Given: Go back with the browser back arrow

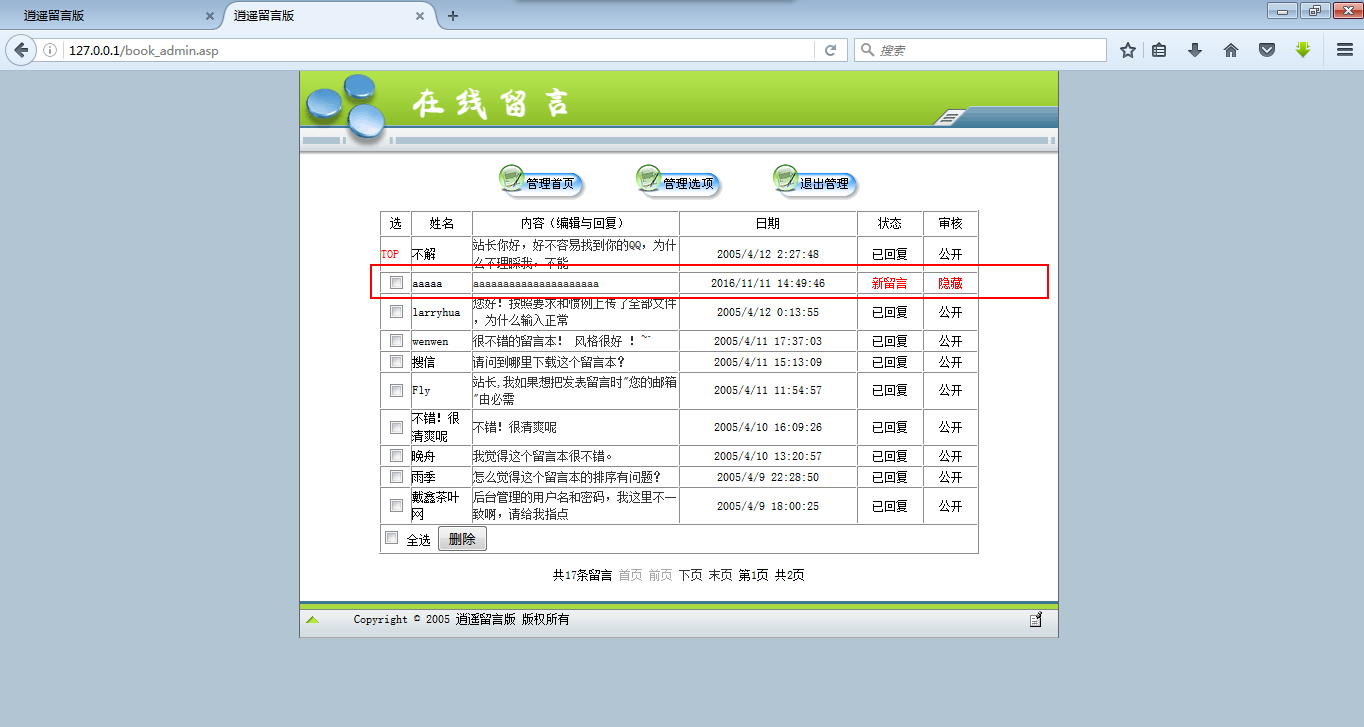Looking at the screenshot, I should pyautogui.click(x=21, y=50).
